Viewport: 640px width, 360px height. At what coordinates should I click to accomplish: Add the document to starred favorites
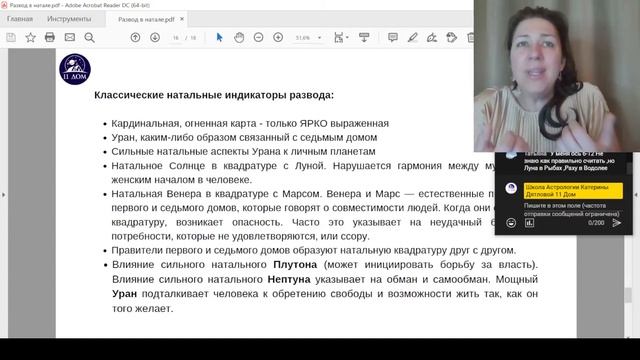click(x=30, y=38)
